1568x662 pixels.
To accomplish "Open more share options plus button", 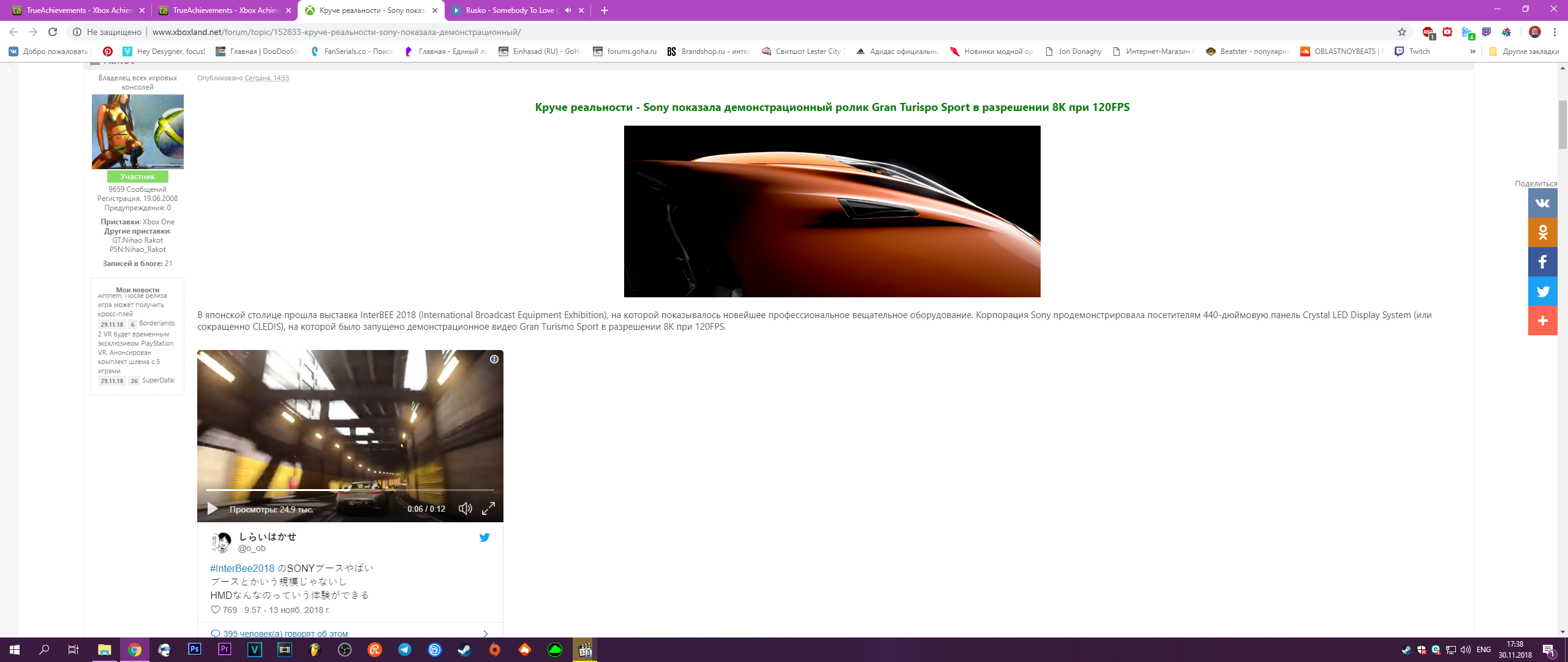I will point(1542,321).
